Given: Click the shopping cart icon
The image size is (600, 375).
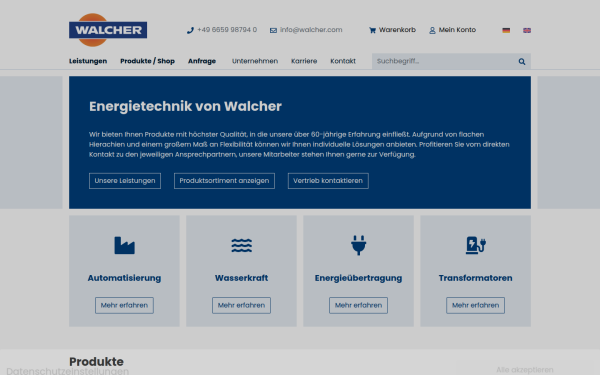Looking at the screenshot, I should 372,30.
